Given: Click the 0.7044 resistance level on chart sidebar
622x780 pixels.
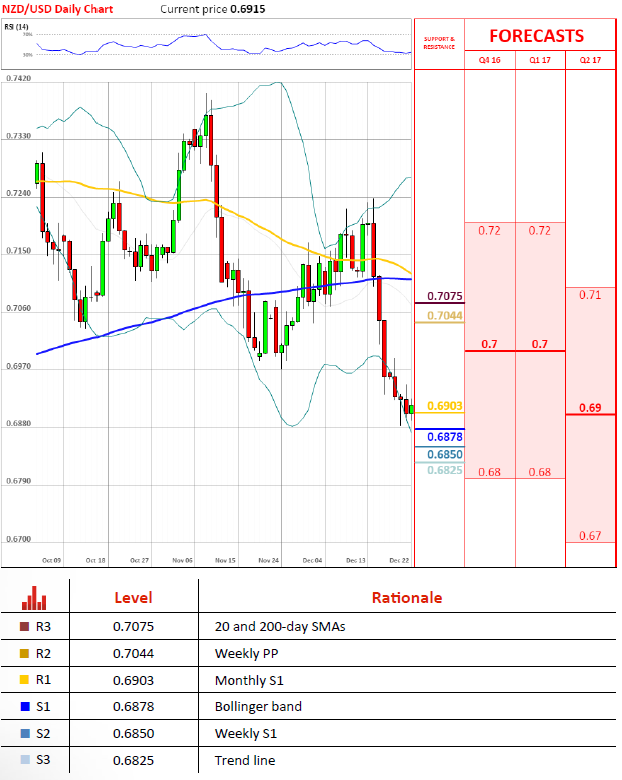Looking at the screenshot, I should coord(445,315).
